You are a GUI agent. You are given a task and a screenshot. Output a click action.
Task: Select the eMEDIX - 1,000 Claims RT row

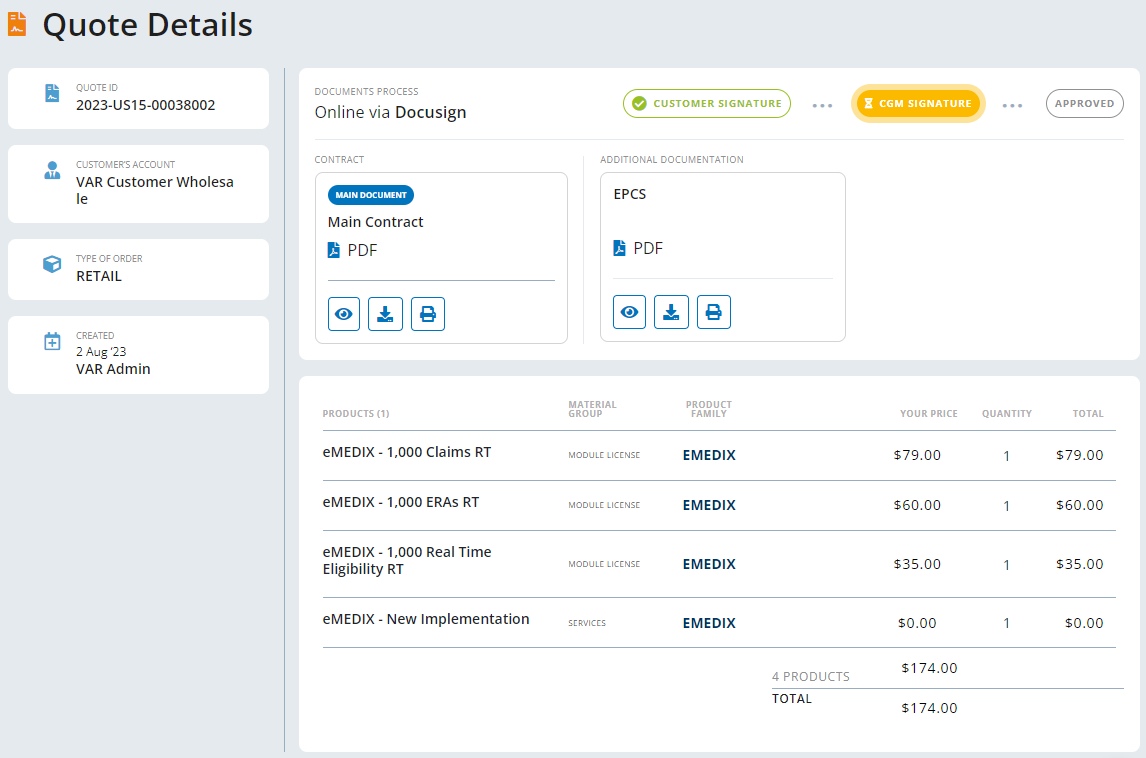point(407,452)
